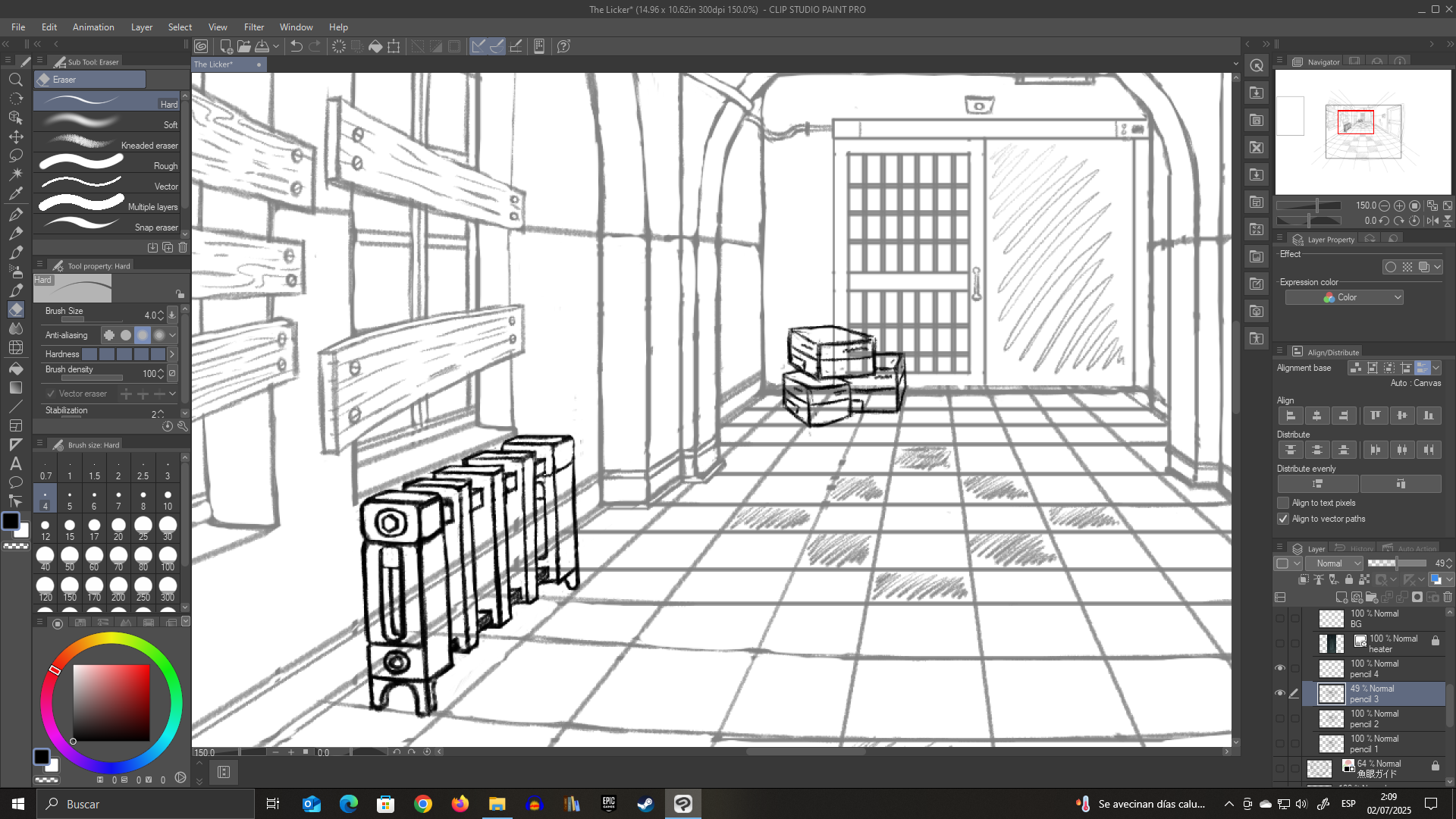Viewport: 1456px width, 819px height.
Task: Enable Align to text pixels checkbox
Action: coord(1283,503)
